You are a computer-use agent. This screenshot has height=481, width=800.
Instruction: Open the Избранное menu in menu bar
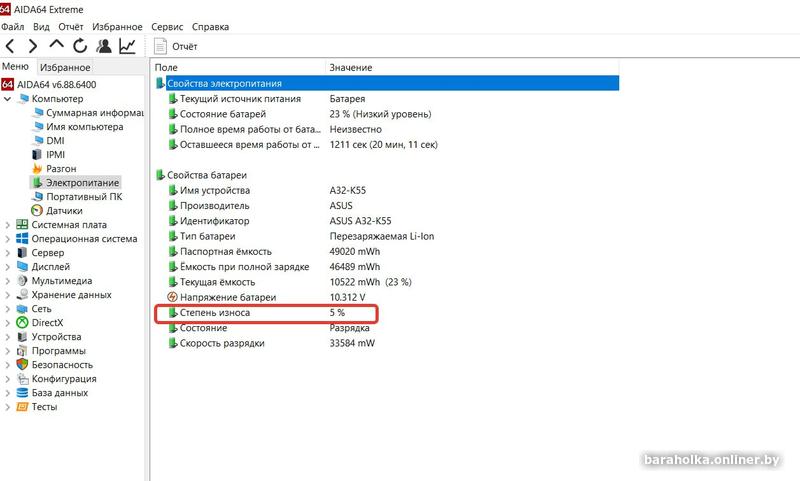coord(117,27)
